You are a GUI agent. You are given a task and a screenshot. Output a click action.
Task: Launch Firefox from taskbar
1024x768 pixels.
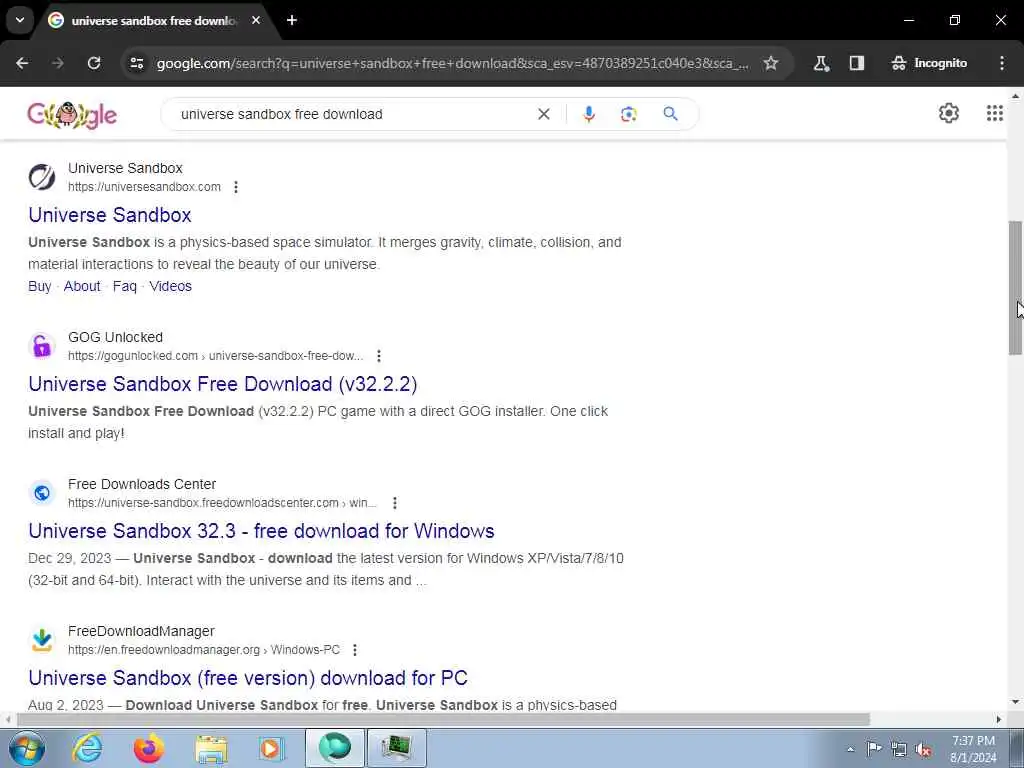click(149, 748)
